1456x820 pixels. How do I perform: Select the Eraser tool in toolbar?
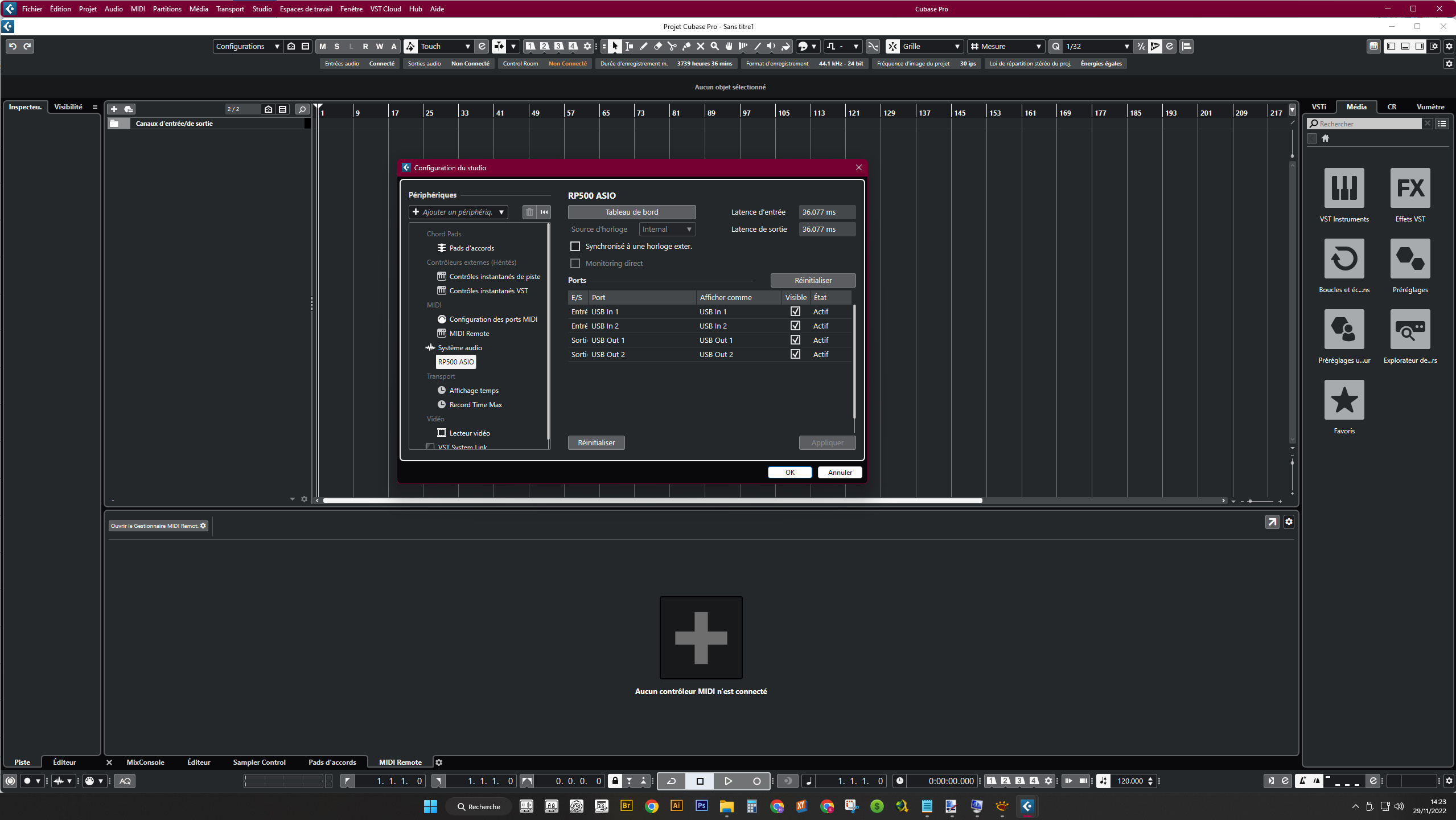pos(657,46)
